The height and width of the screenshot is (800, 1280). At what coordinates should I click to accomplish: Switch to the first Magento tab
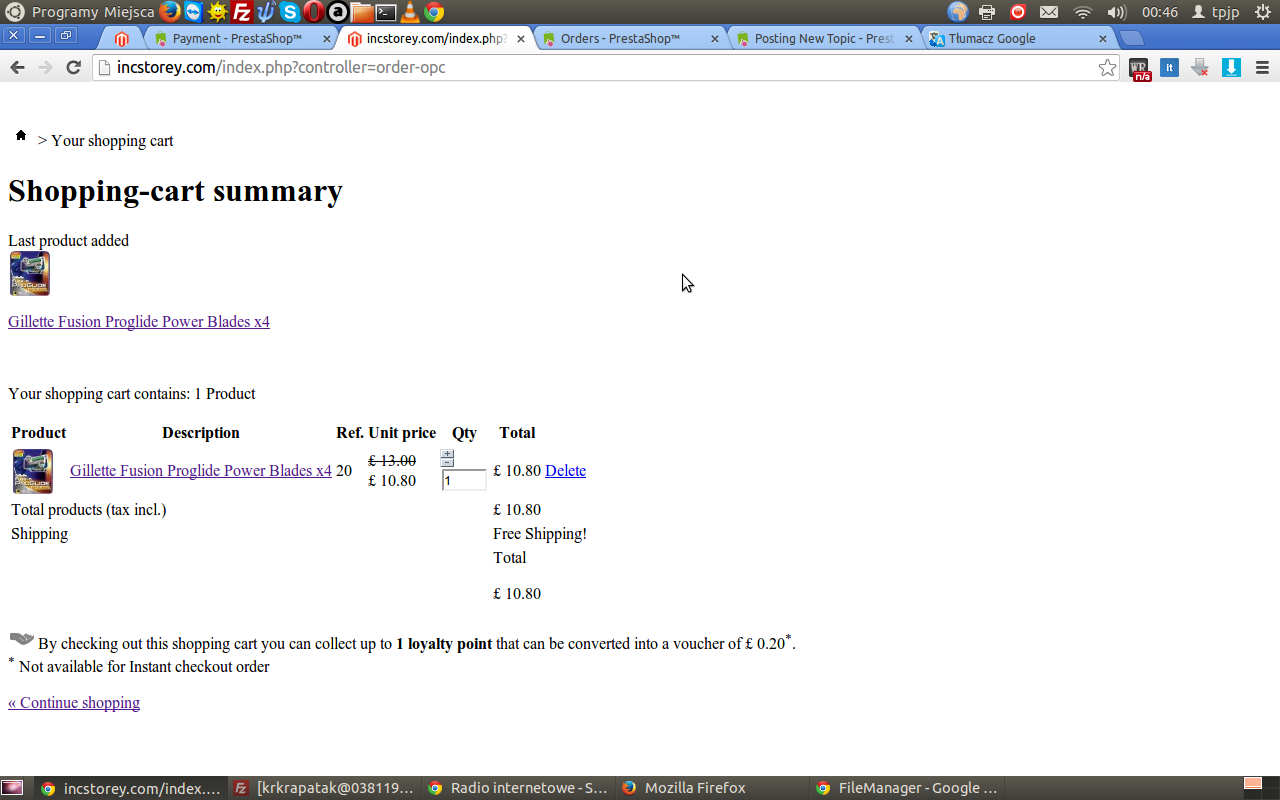[x=122, y=39]
